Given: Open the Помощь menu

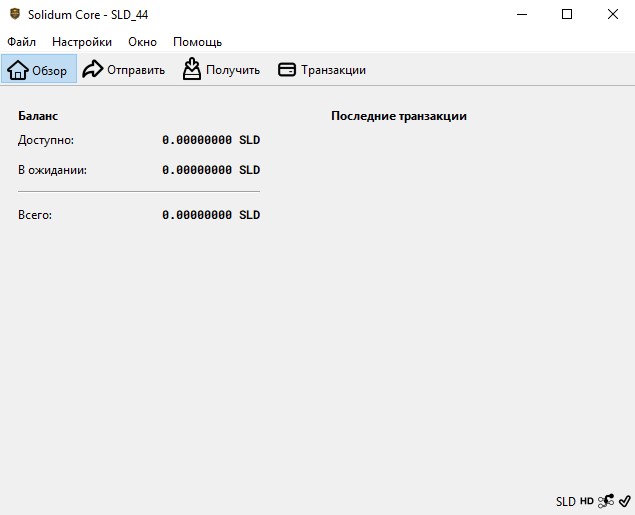Looking at the screenshot, I should click(197, 42).
